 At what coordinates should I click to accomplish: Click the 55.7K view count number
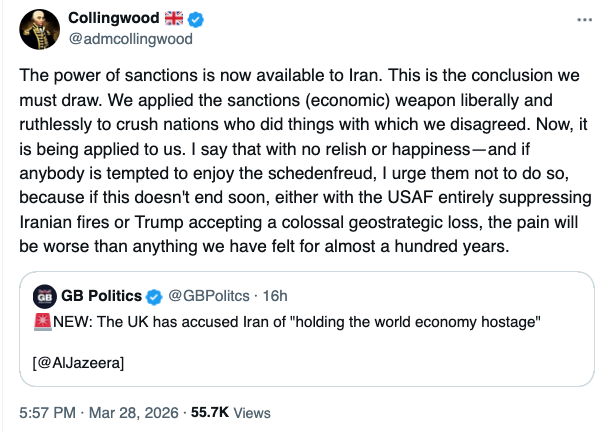[210, 412]
